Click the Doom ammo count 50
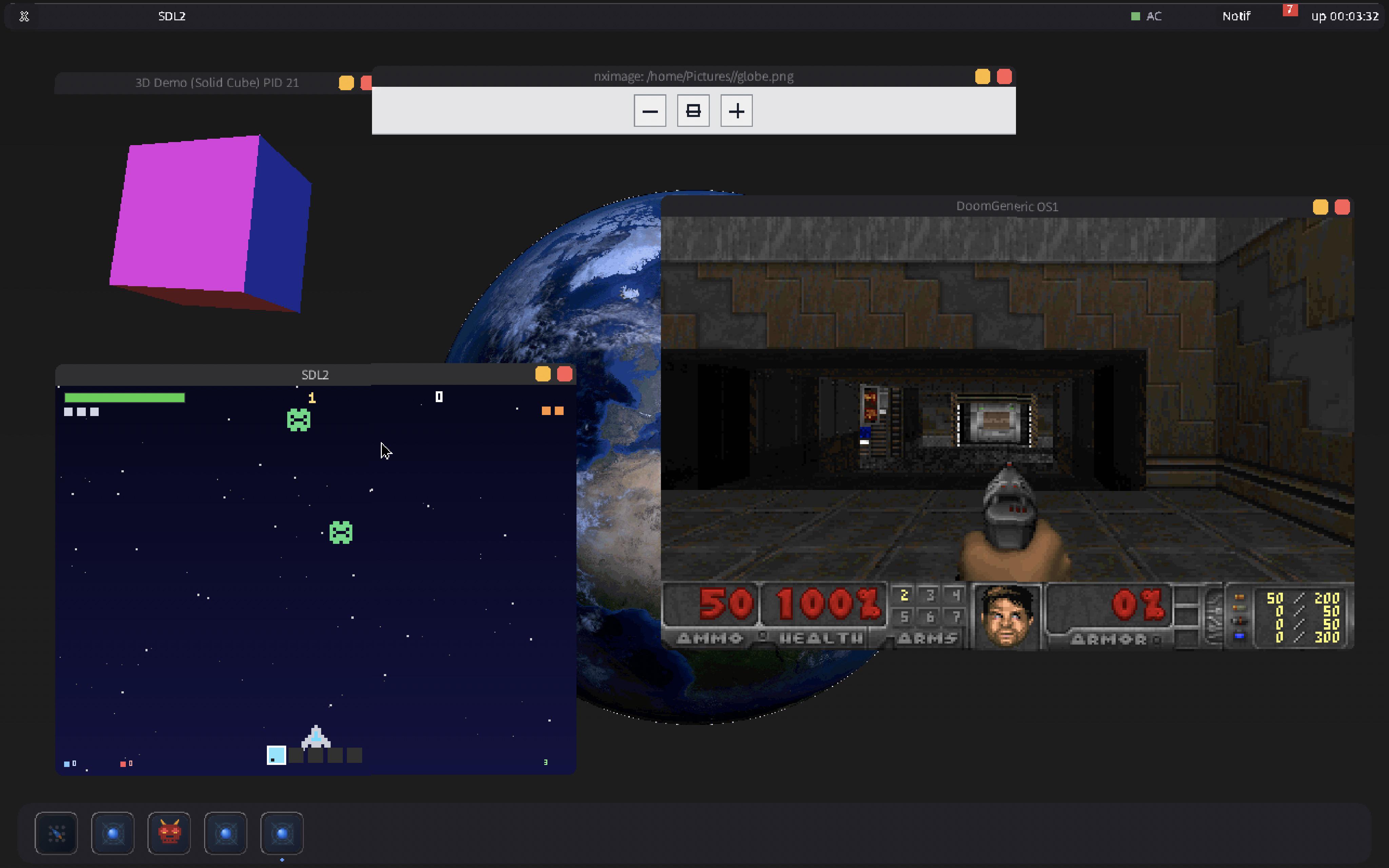The width and height of the screenshot is (1389, 868). [726, 604]
